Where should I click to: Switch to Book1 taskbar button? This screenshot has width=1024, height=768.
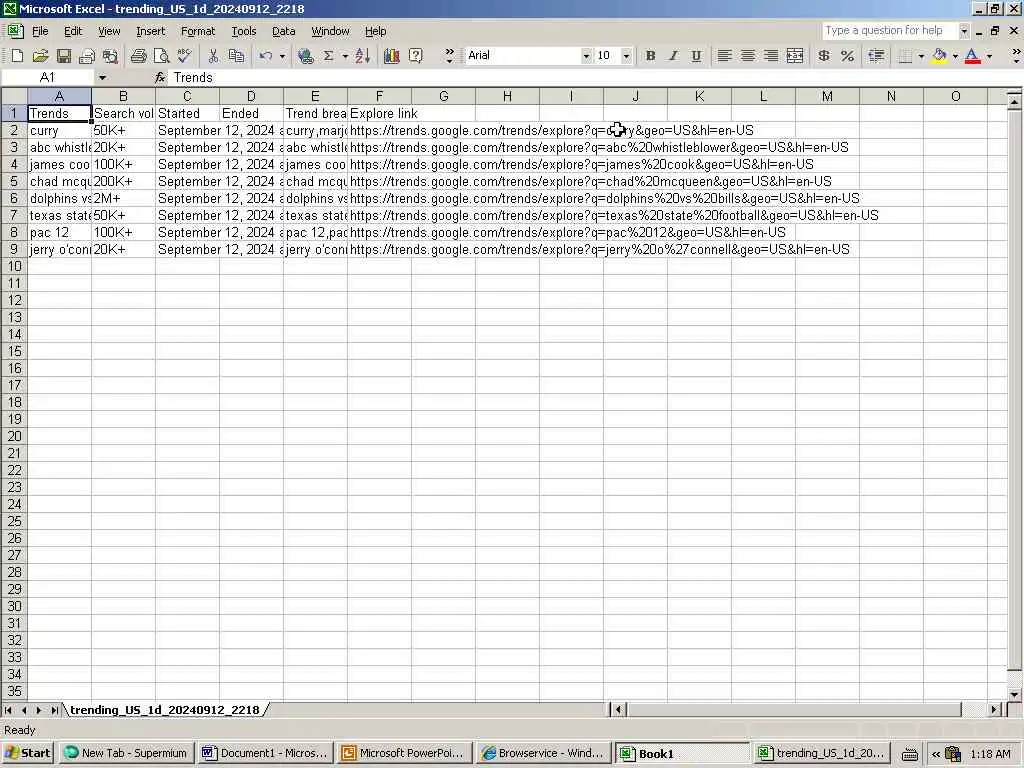click(683, 753)
